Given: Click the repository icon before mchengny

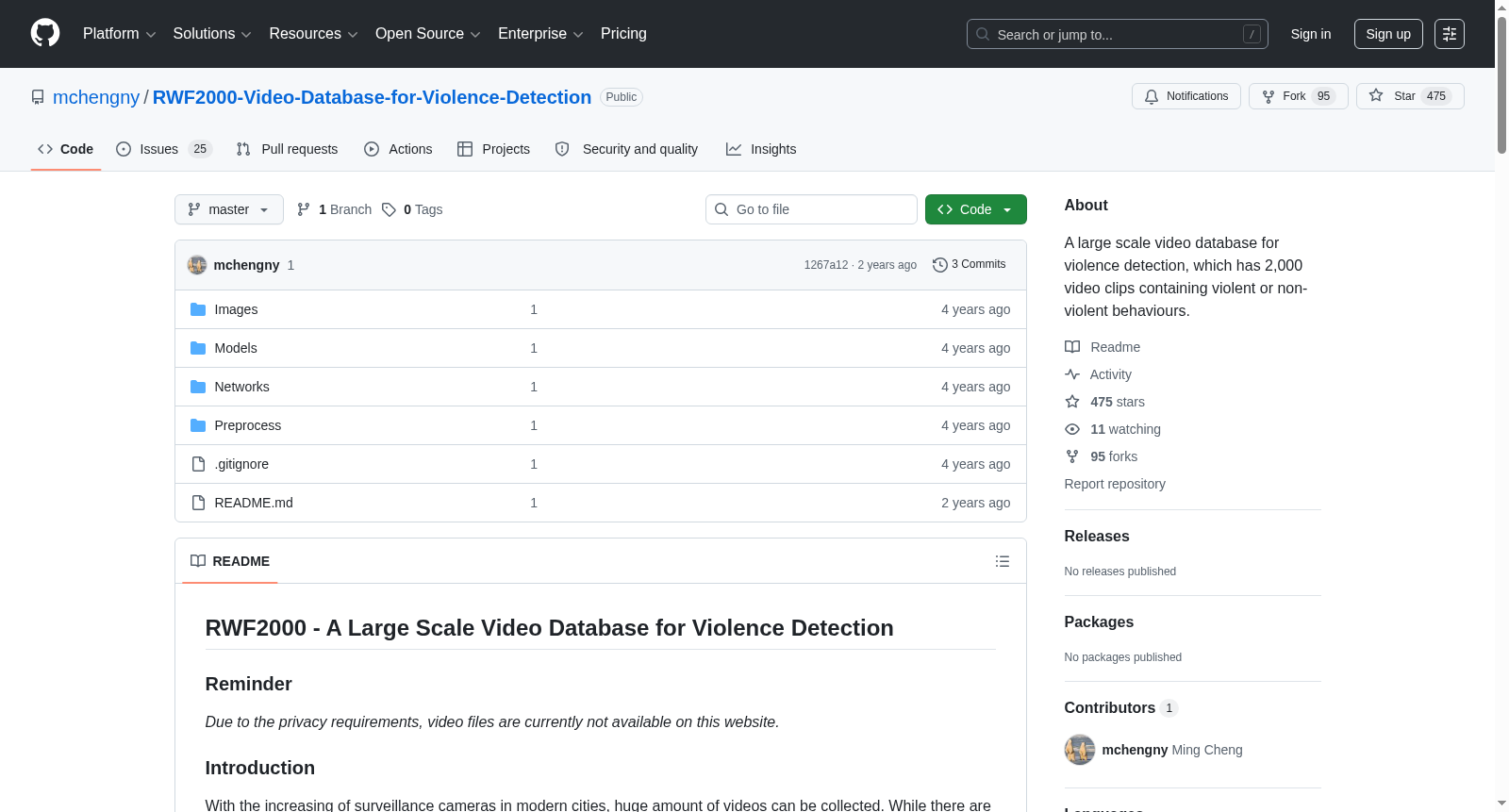Looking at the screenshot, I should tap(38, 97).
